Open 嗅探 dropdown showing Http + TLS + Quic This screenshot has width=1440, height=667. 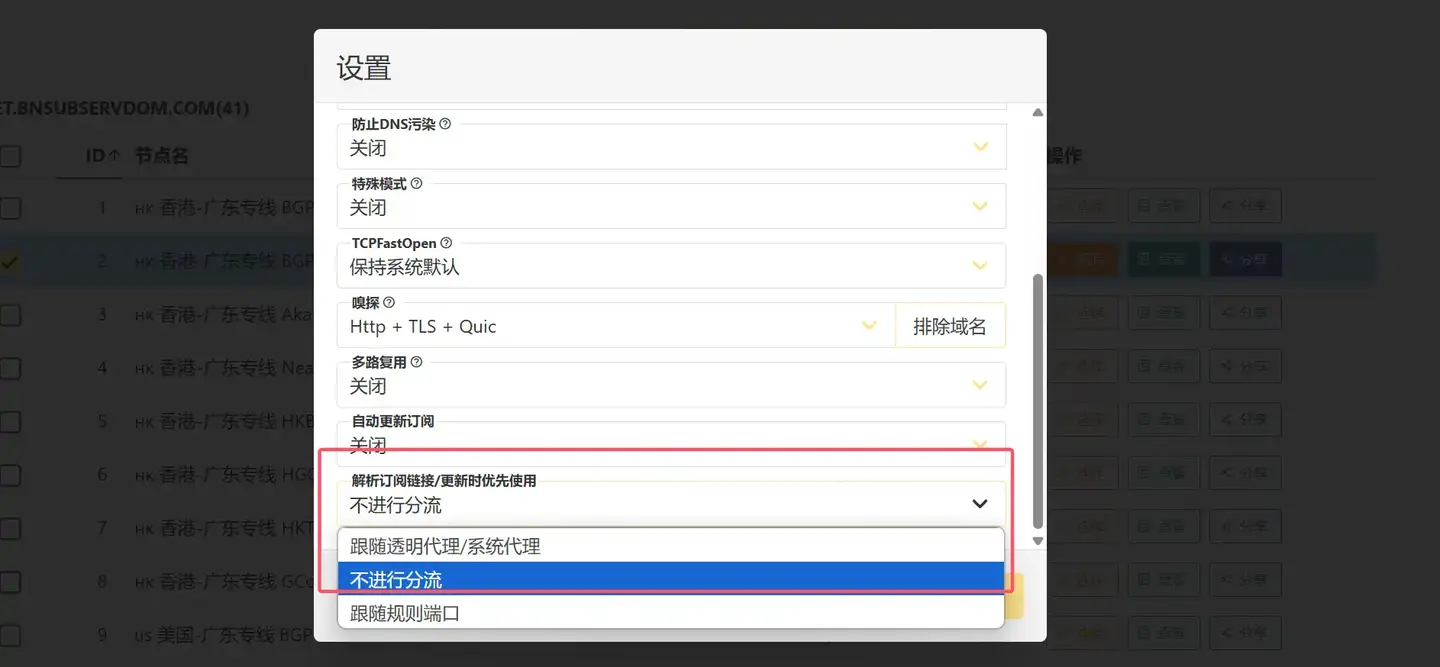click(x=616, y=326)
